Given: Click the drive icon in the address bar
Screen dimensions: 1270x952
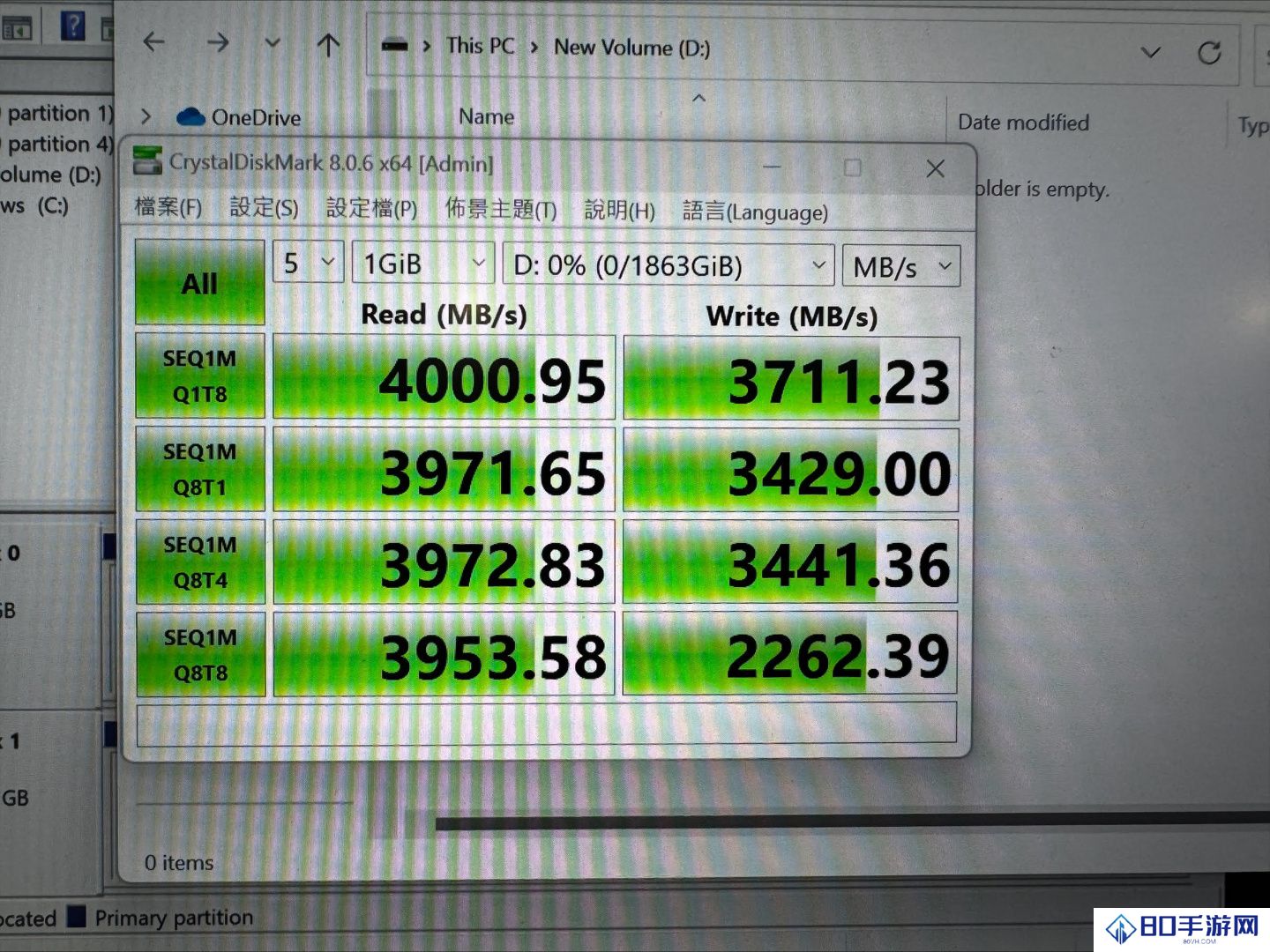Looking at the screenshot, I should coord(394,45).
